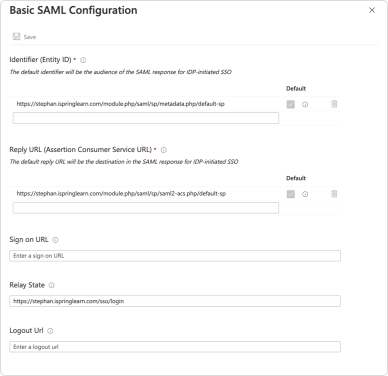Viewport: 388px width, 376px height.
Task: Toggle Default checkbox for metadata.php identifier
Action: [x=291, y=104]
